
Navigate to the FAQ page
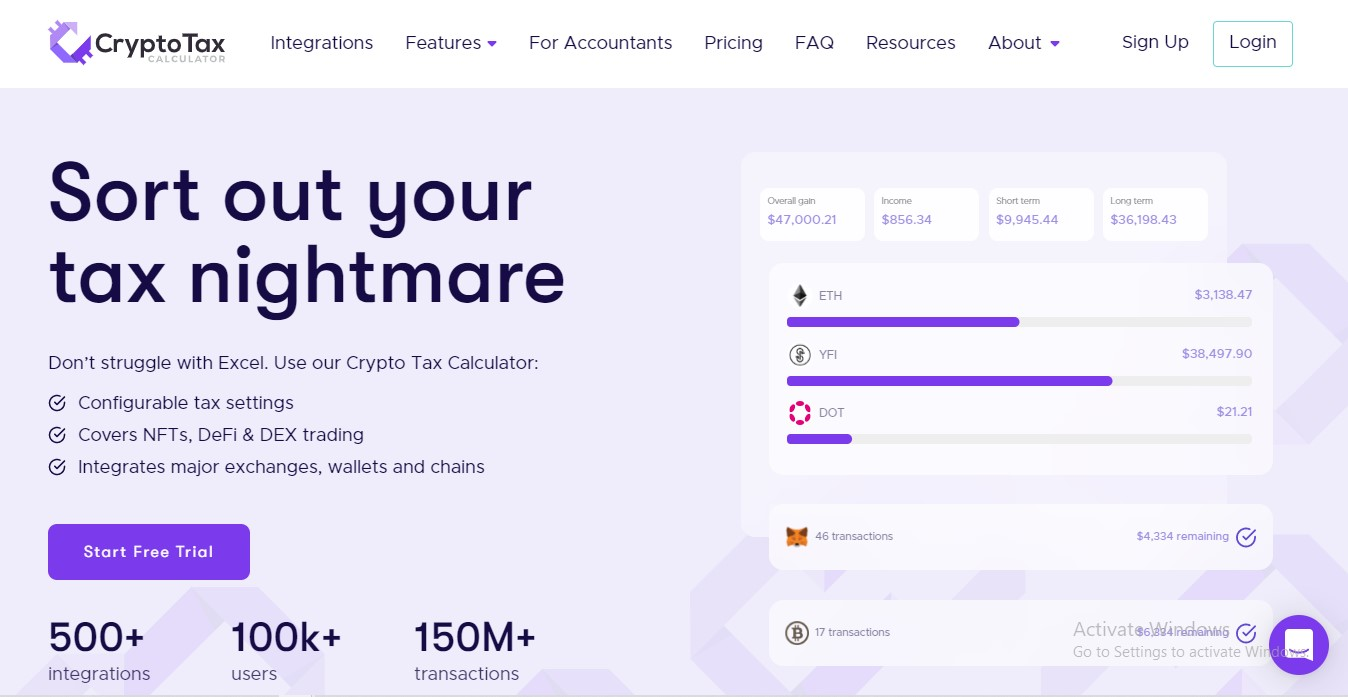pos(814,43)
